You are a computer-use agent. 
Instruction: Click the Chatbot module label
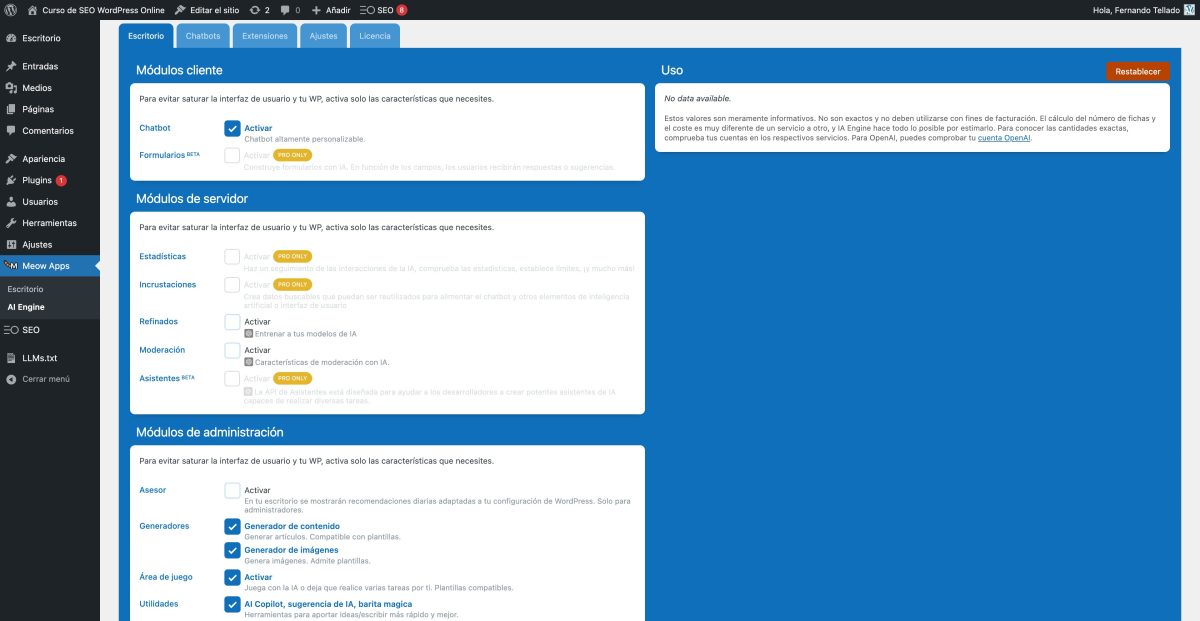[x=155, y=128]
